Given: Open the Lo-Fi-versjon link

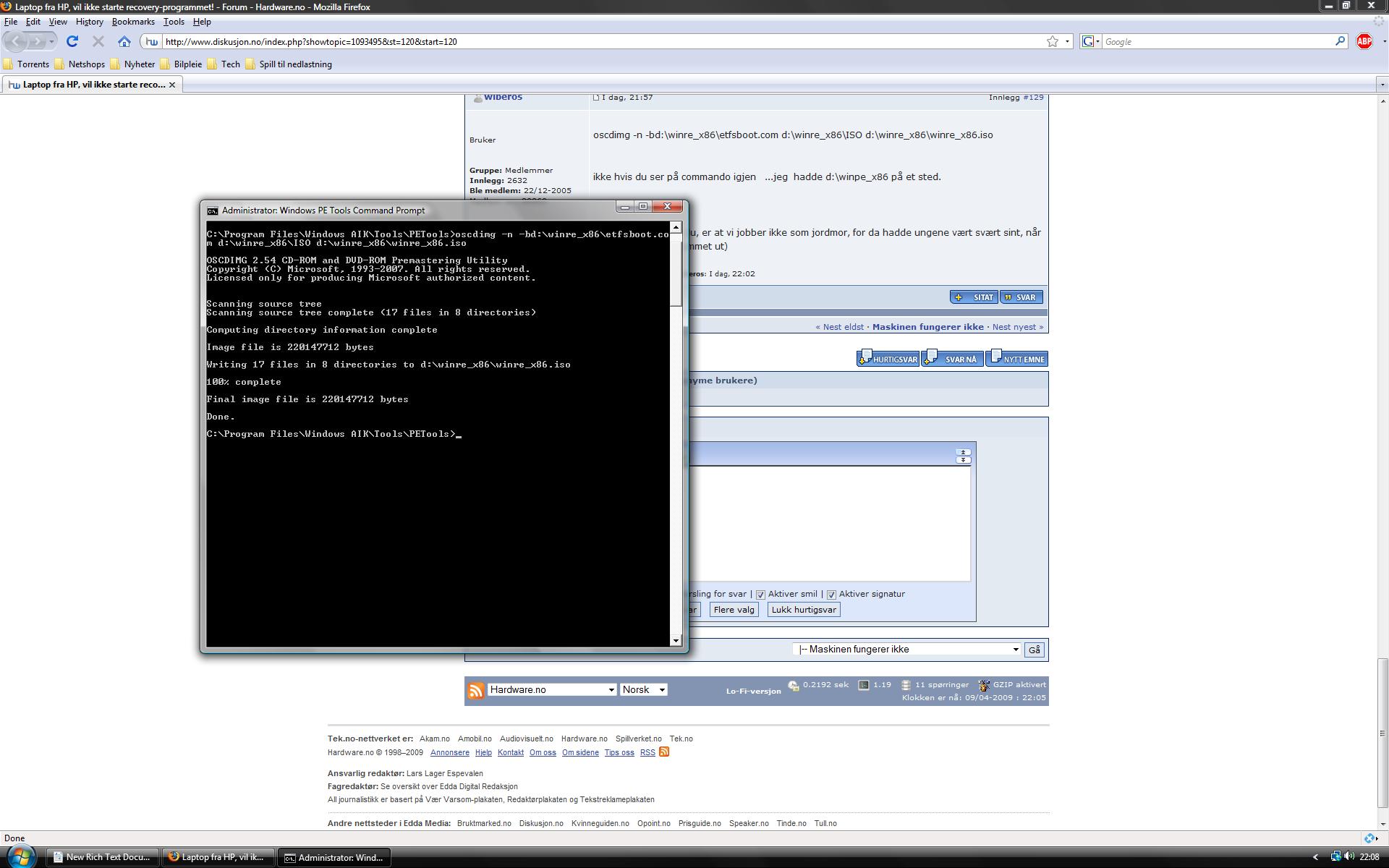Looking at the screenshot, I should tap(753, 691).
